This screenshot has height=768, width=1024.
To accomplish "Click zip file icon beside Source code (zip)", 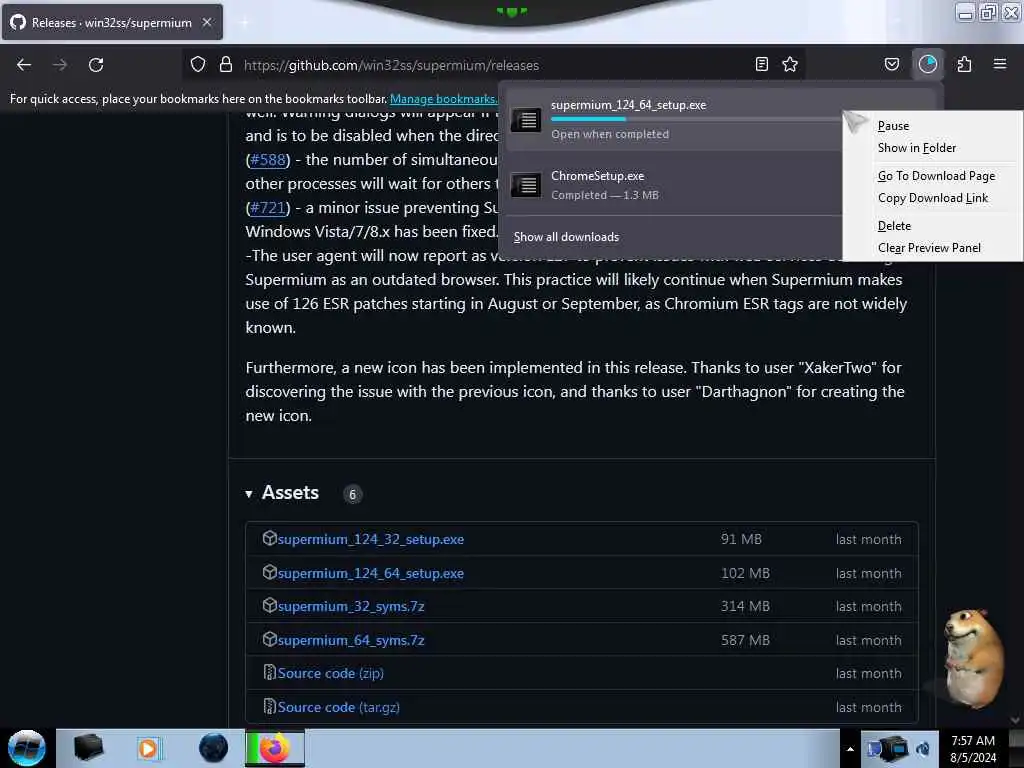I will 270,672.
